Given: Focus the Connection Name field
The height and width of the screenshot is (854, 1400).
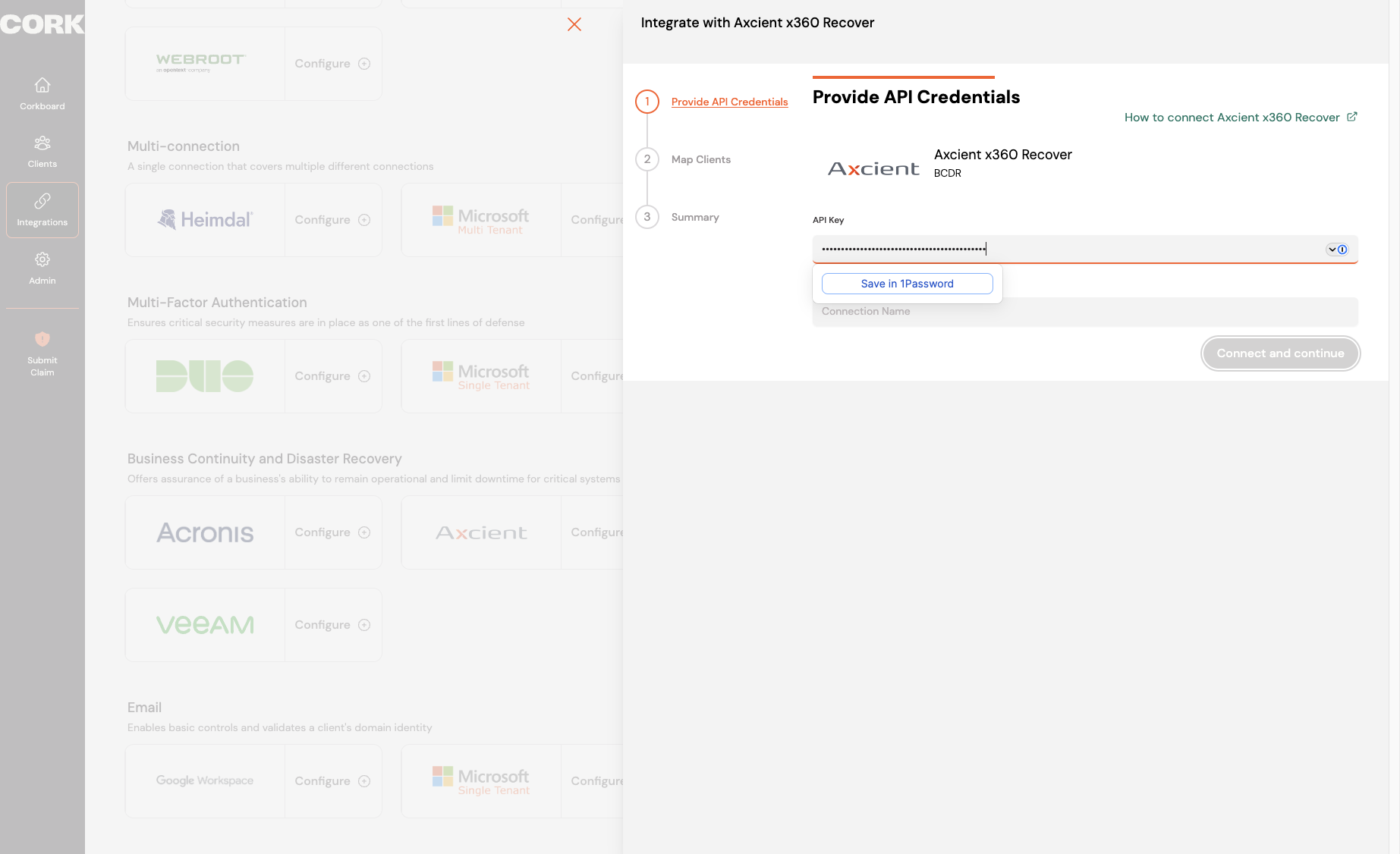Looking at the screenshot, I should [x=1085, y=312].
